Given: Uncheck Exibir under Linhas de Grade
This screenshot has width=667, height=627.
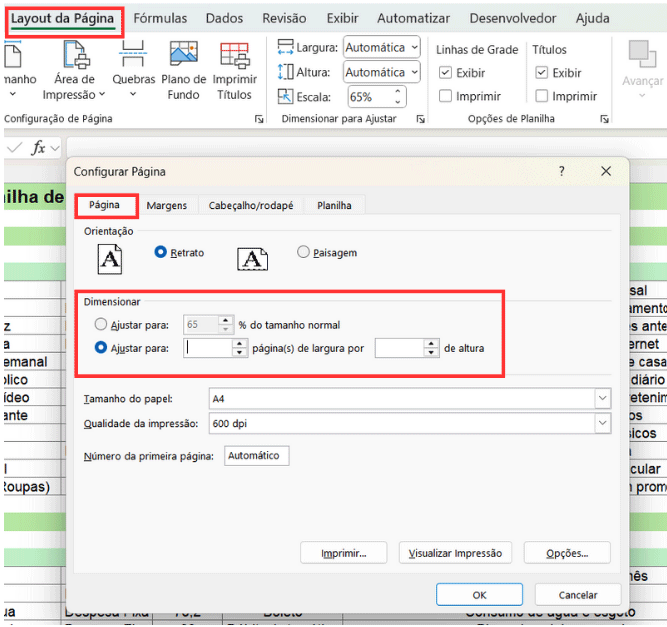Looking at the screenshot, I should click(446, 73).
